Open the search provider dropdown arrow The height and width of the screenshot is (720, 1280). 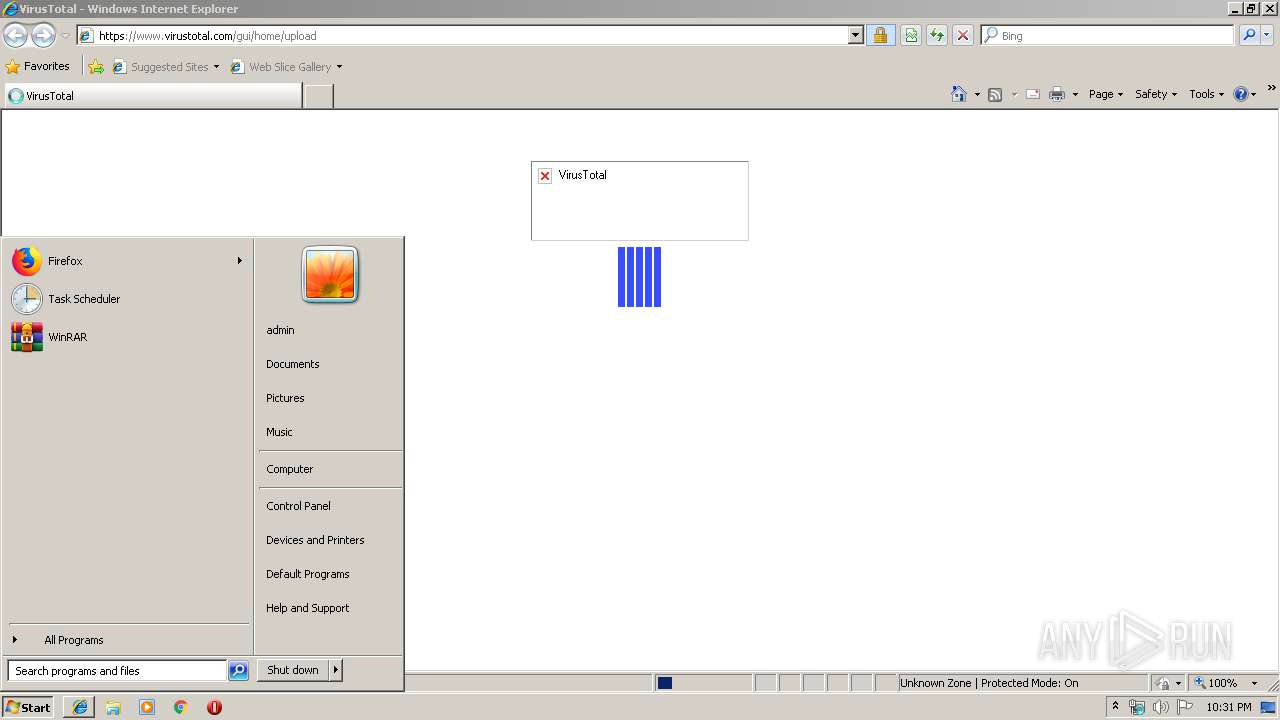point(1267,35)
